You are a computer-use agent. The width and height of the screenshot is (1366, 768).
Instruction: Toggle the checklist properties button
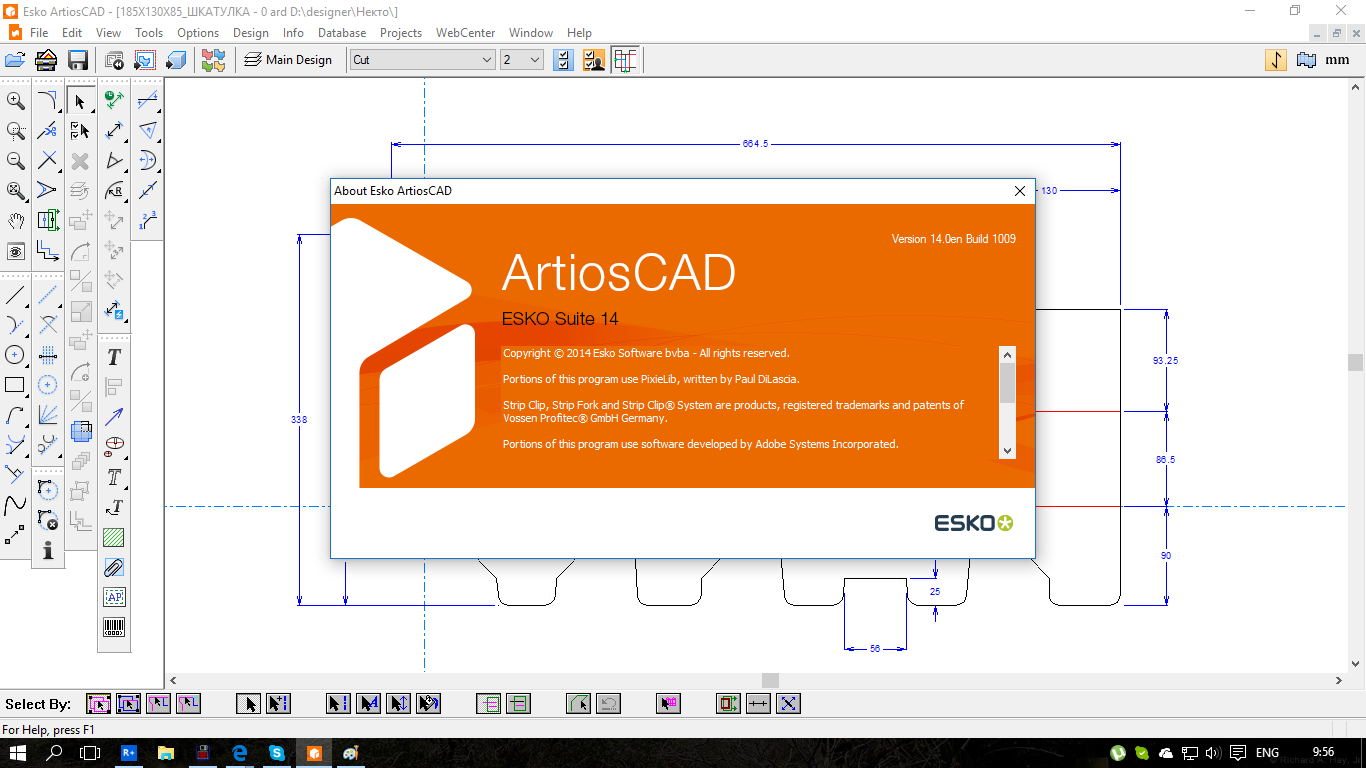(x=564, y=60)
